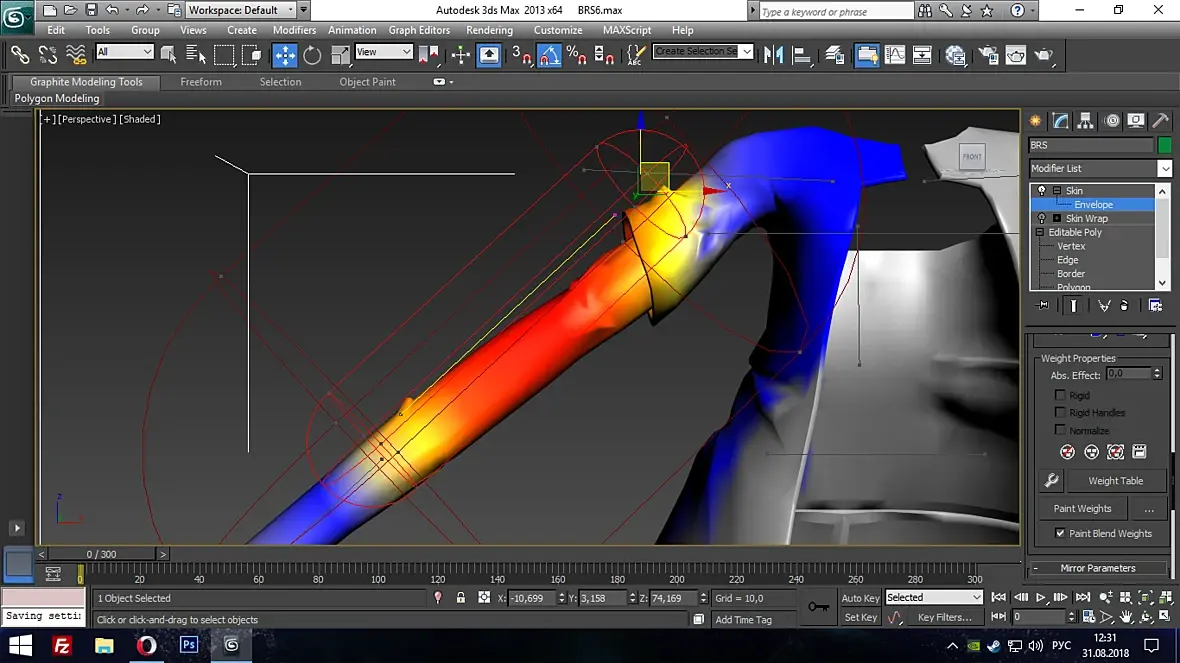The width and height of the screenshot is (1180, 663).
Task: Open painter options ellipsis button
Action: 1148,509
